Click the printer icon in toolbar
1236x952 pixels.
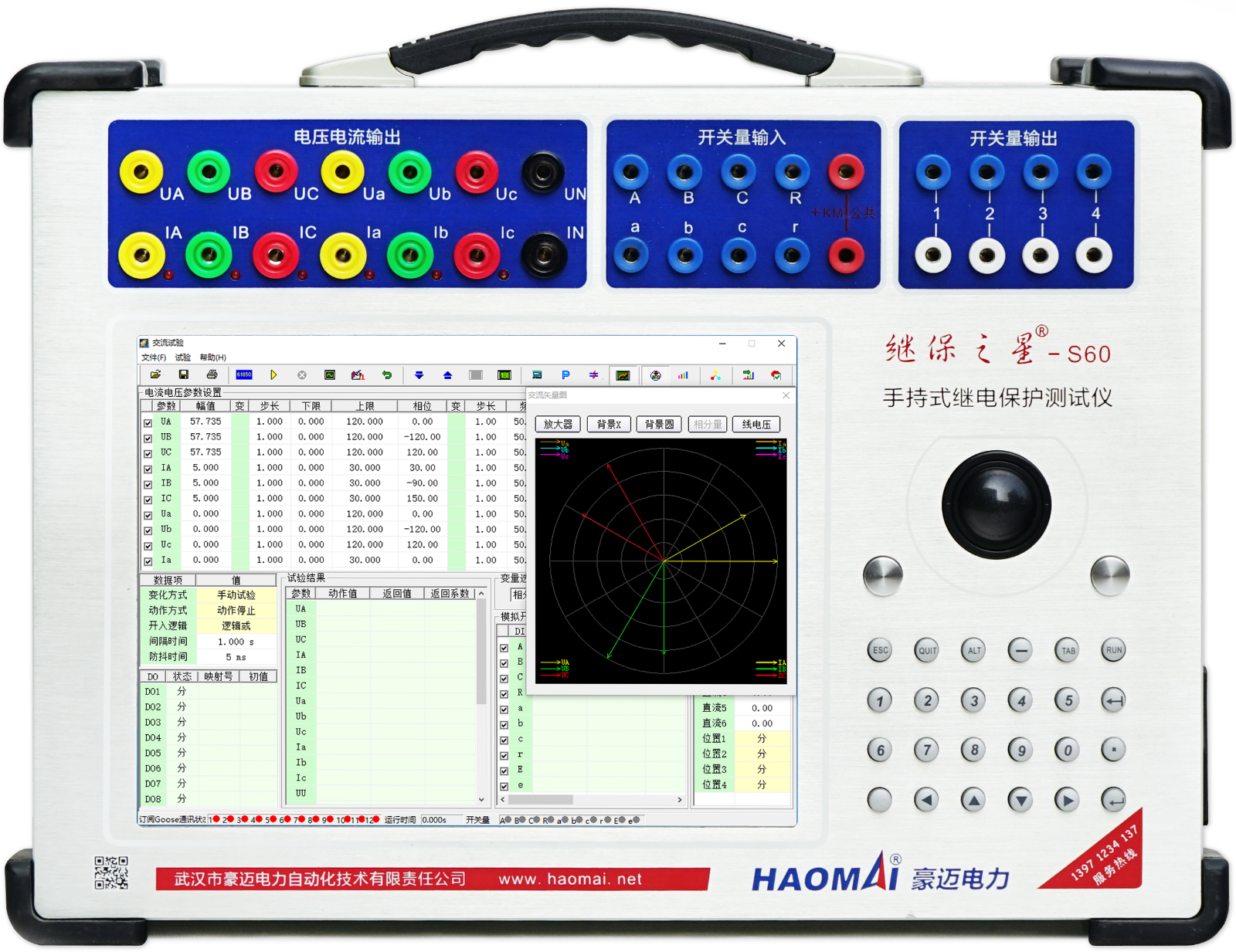pos(212,375)
